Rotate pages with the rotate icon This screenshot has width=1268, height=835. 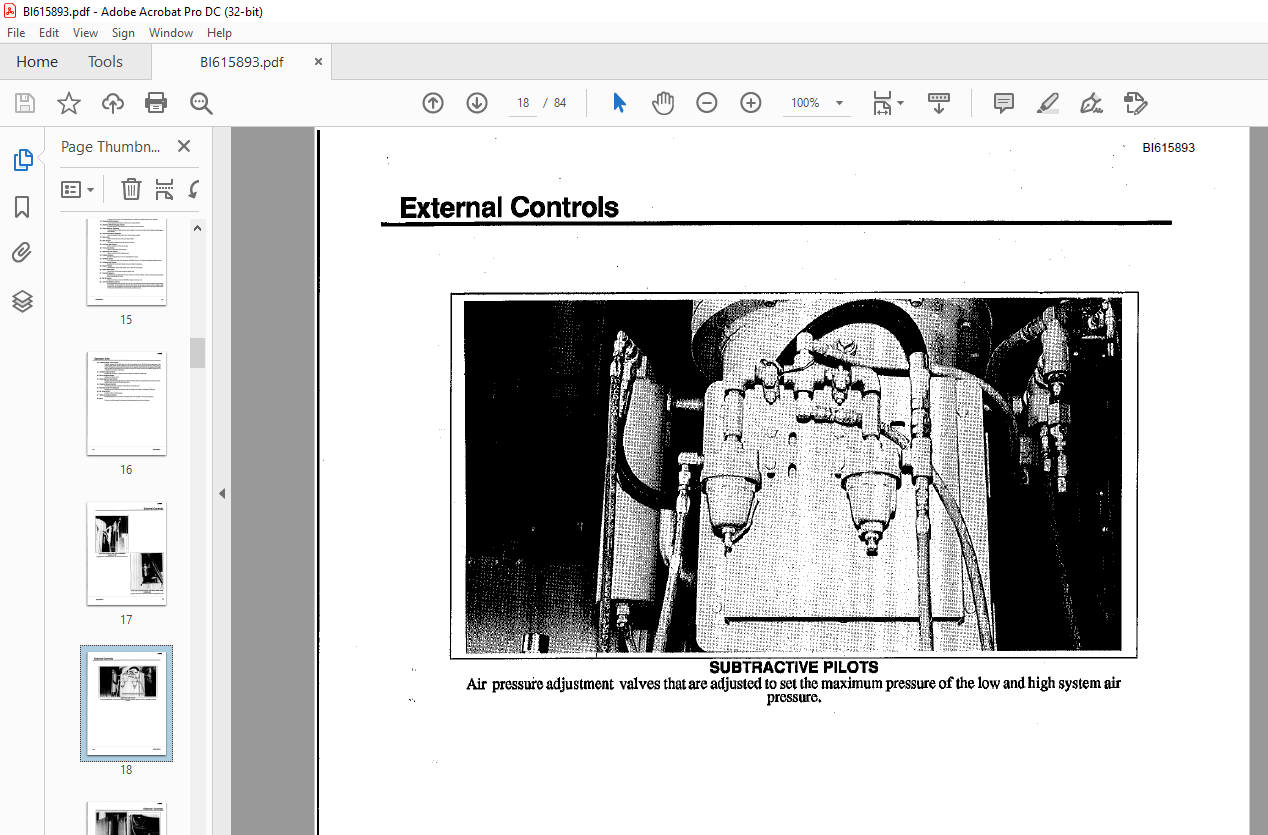193,189
